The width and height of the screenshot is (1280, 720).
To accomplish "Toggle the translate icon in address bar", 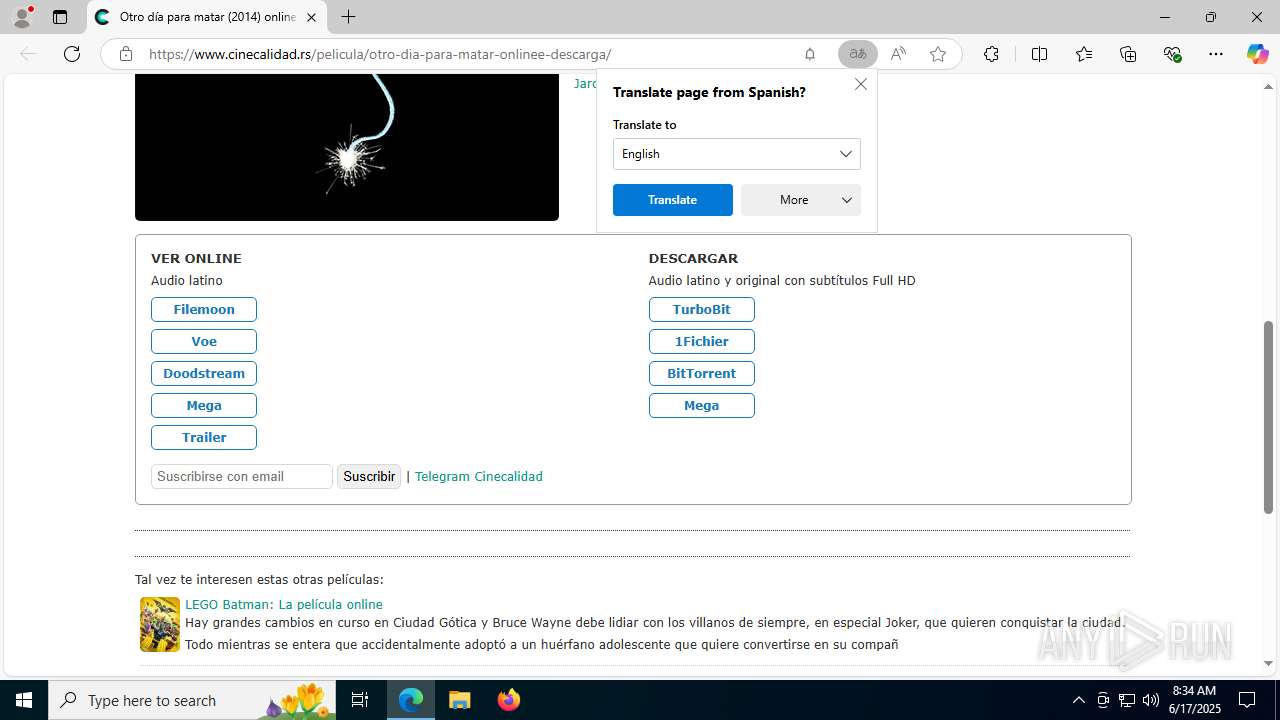I will (858, 54).
